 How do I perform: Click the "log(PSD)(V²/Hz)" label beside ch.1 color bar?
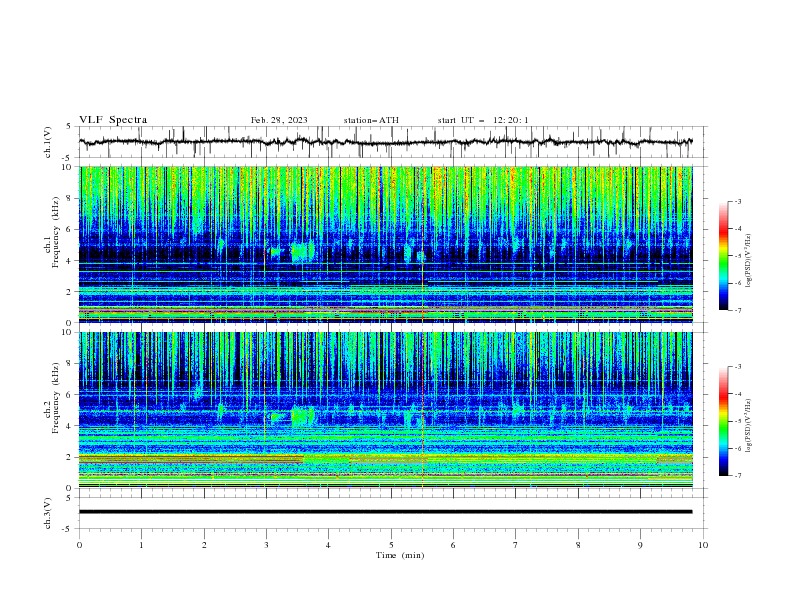point(748,261)
